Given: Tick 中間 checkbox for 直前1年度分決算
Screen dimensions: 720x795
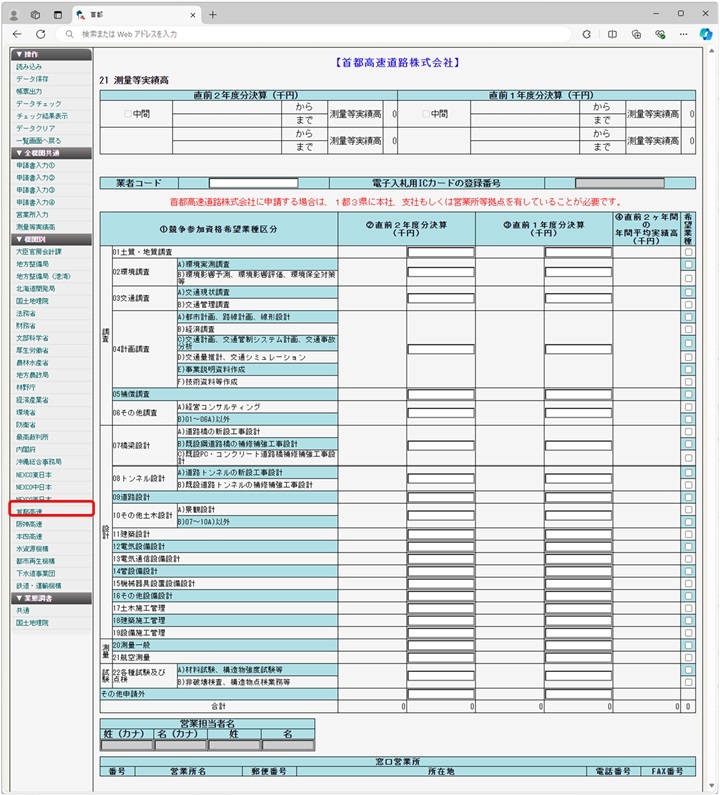Looking at the screenshot, I should 426,114.
